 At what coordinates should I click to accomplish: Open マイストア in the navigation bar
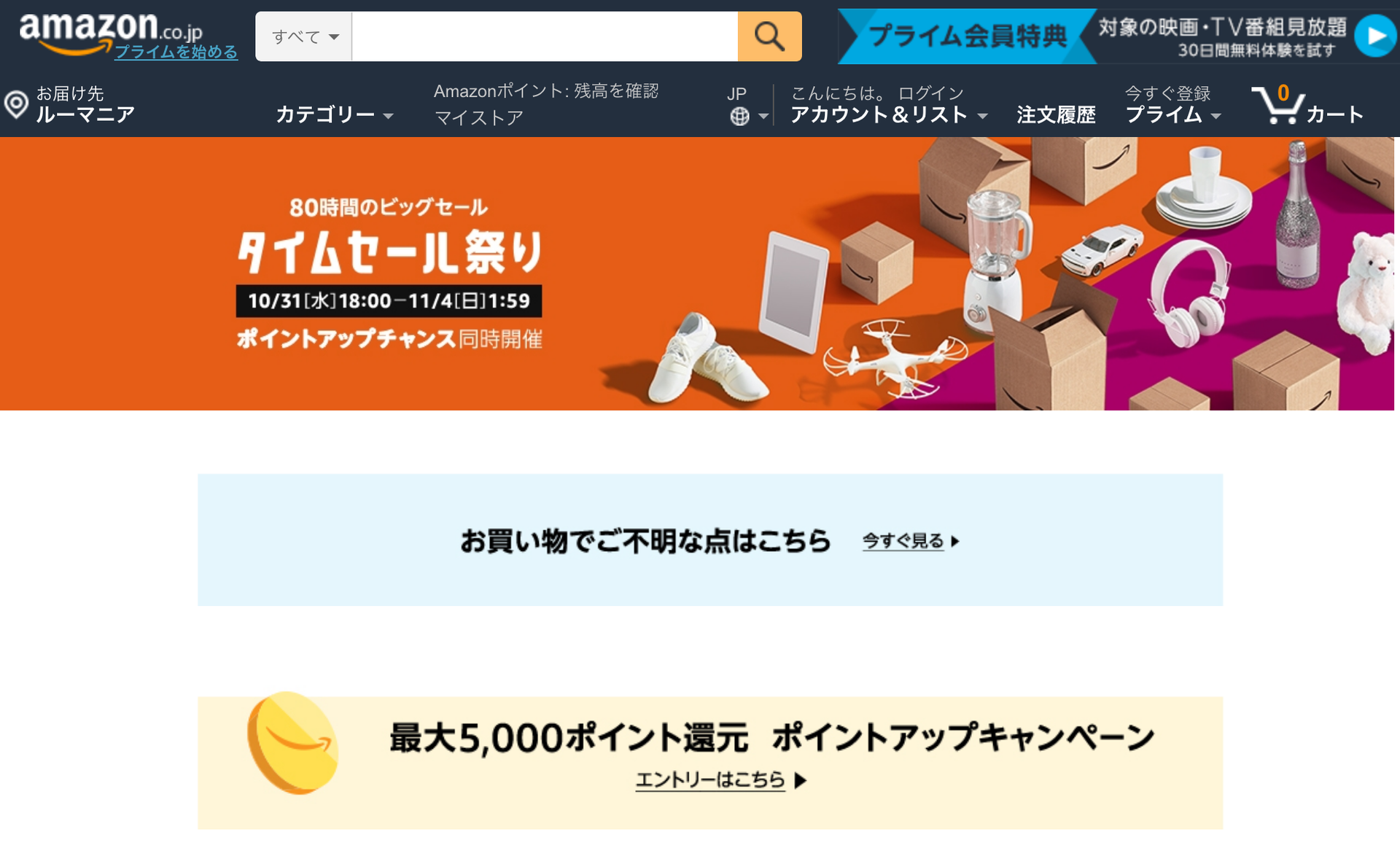tap(479, 117)
